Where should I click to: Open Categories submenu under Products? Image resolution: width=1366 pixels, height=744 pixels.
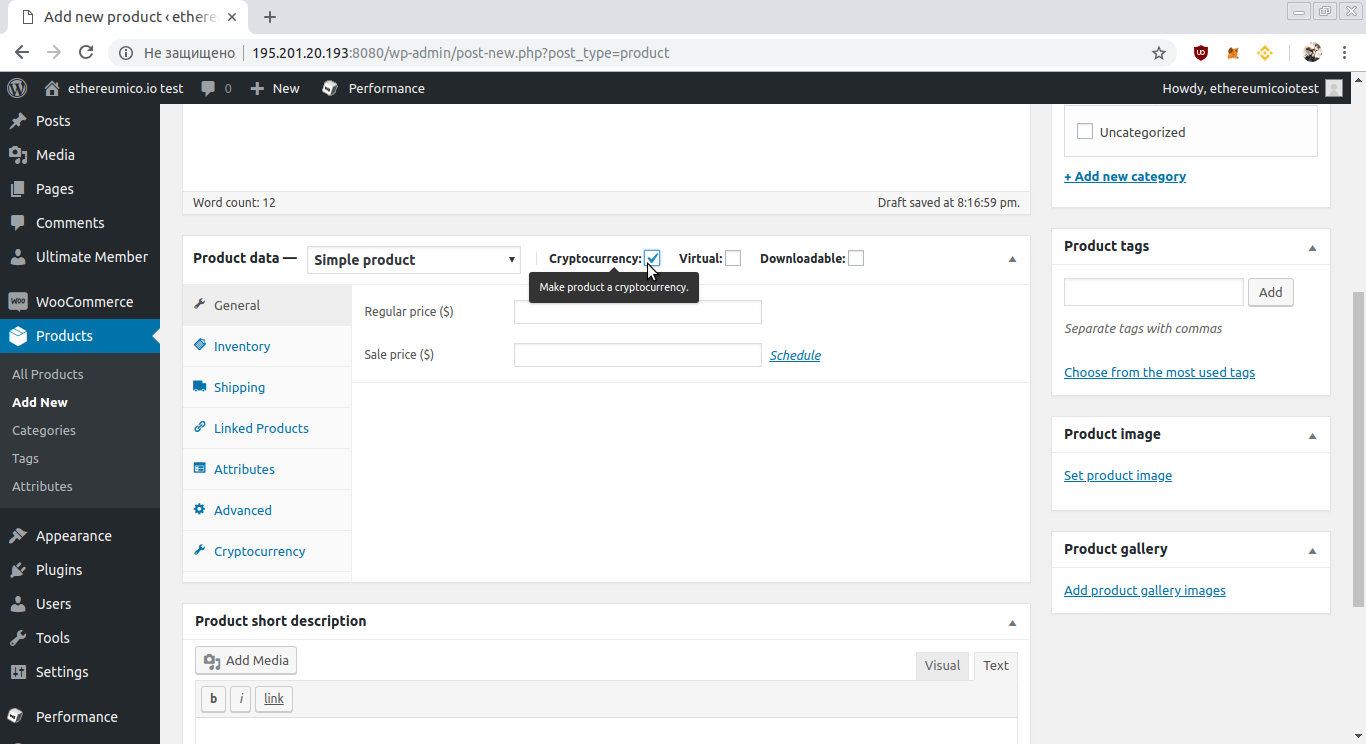pyautogui.click(x=44, y=430)
